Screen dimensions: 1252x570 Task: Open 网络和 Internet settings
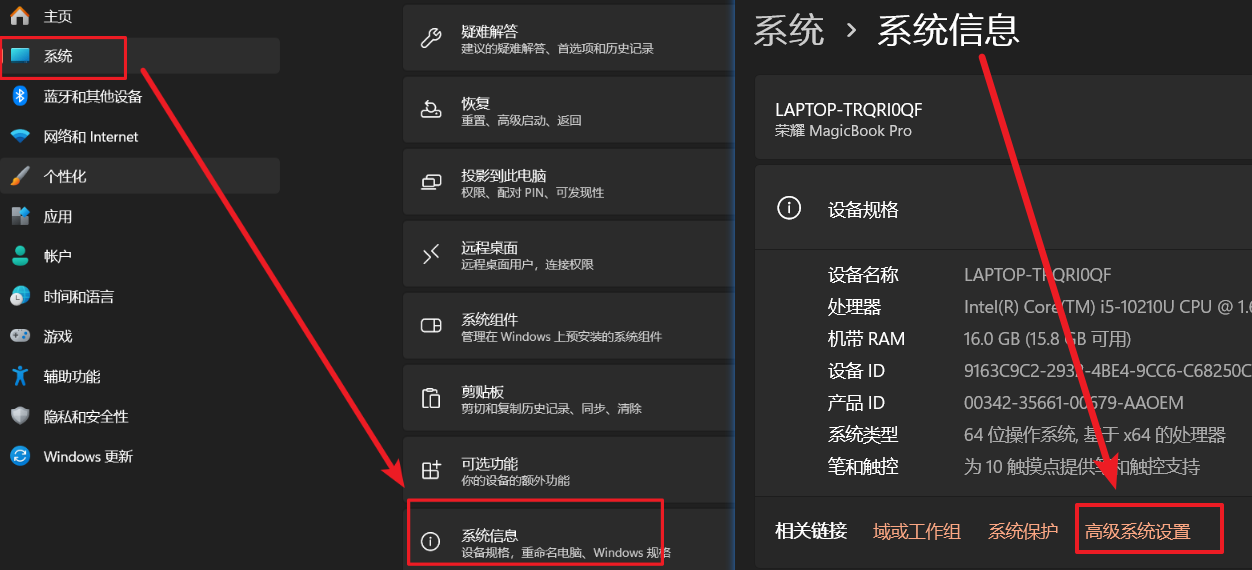140,136
